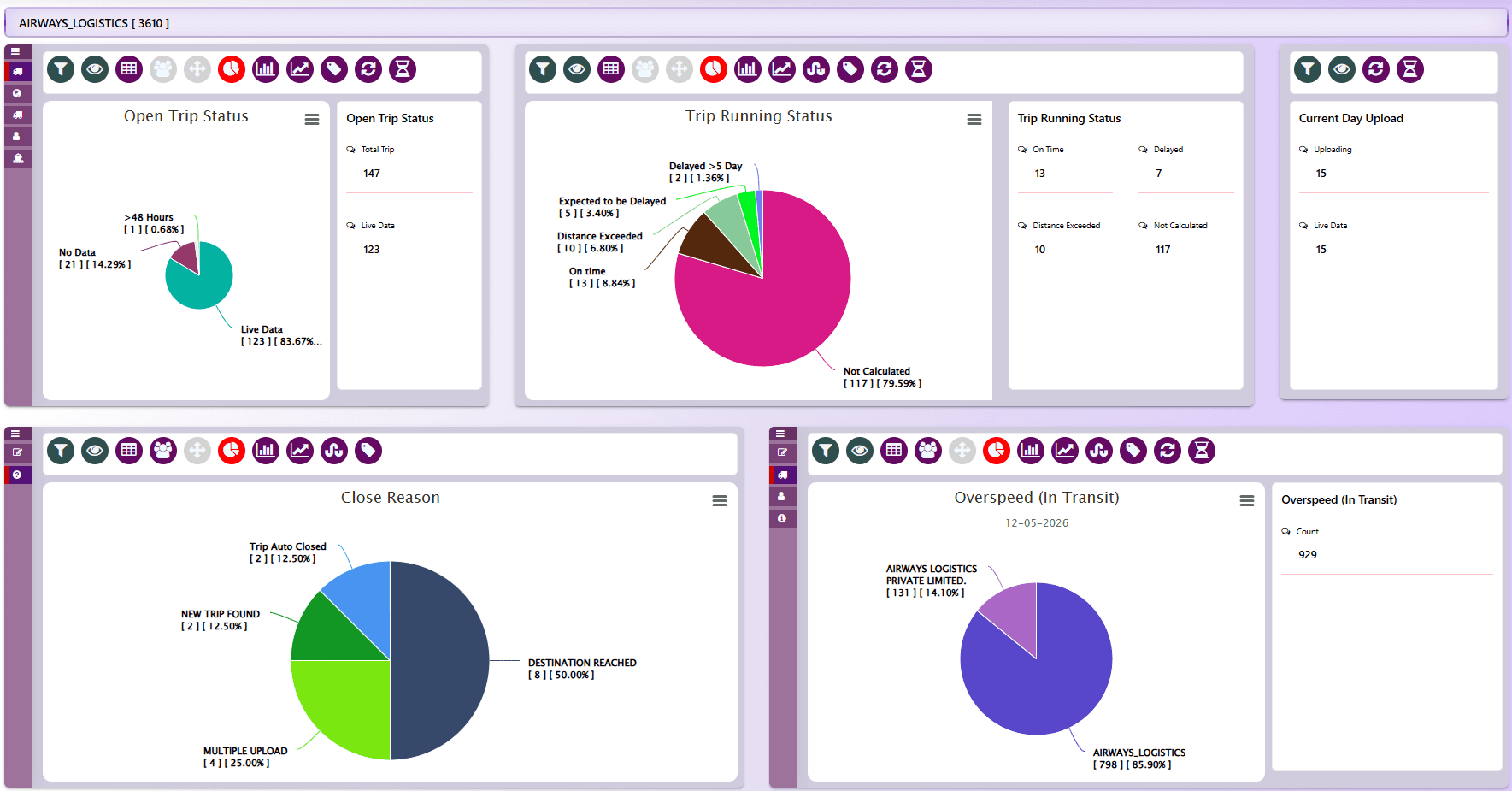This screenshot has width=1512, height=791.
Task: Click the Overspeed Count value 929
Action: click(1308, 555)
